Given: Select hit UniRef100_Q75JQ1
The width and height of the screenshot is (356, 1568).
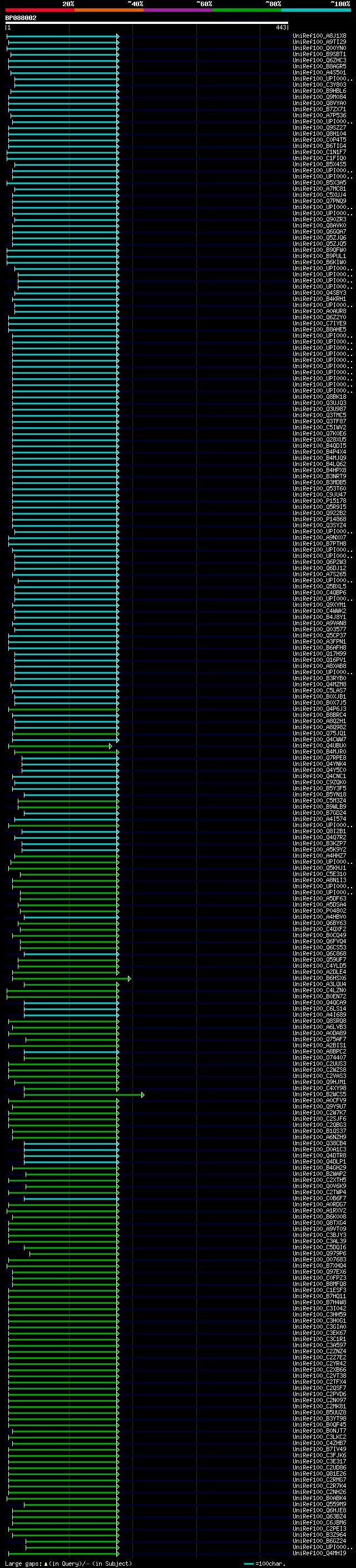Looking at the screenshot, I should (x=319, y=734).
